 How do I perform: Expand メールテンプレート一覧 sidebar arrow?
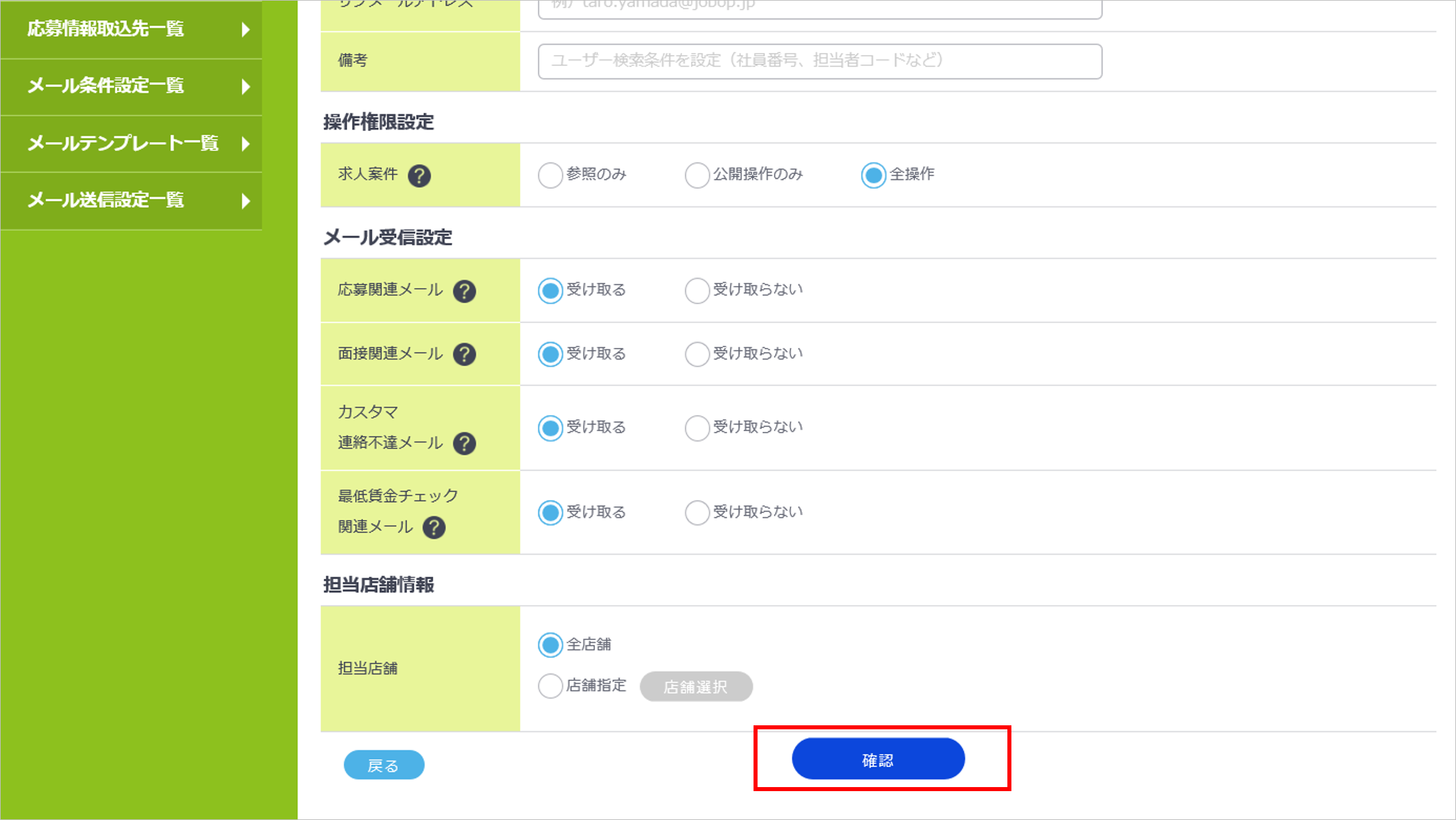pyautogui.click(x=246, y=144)
